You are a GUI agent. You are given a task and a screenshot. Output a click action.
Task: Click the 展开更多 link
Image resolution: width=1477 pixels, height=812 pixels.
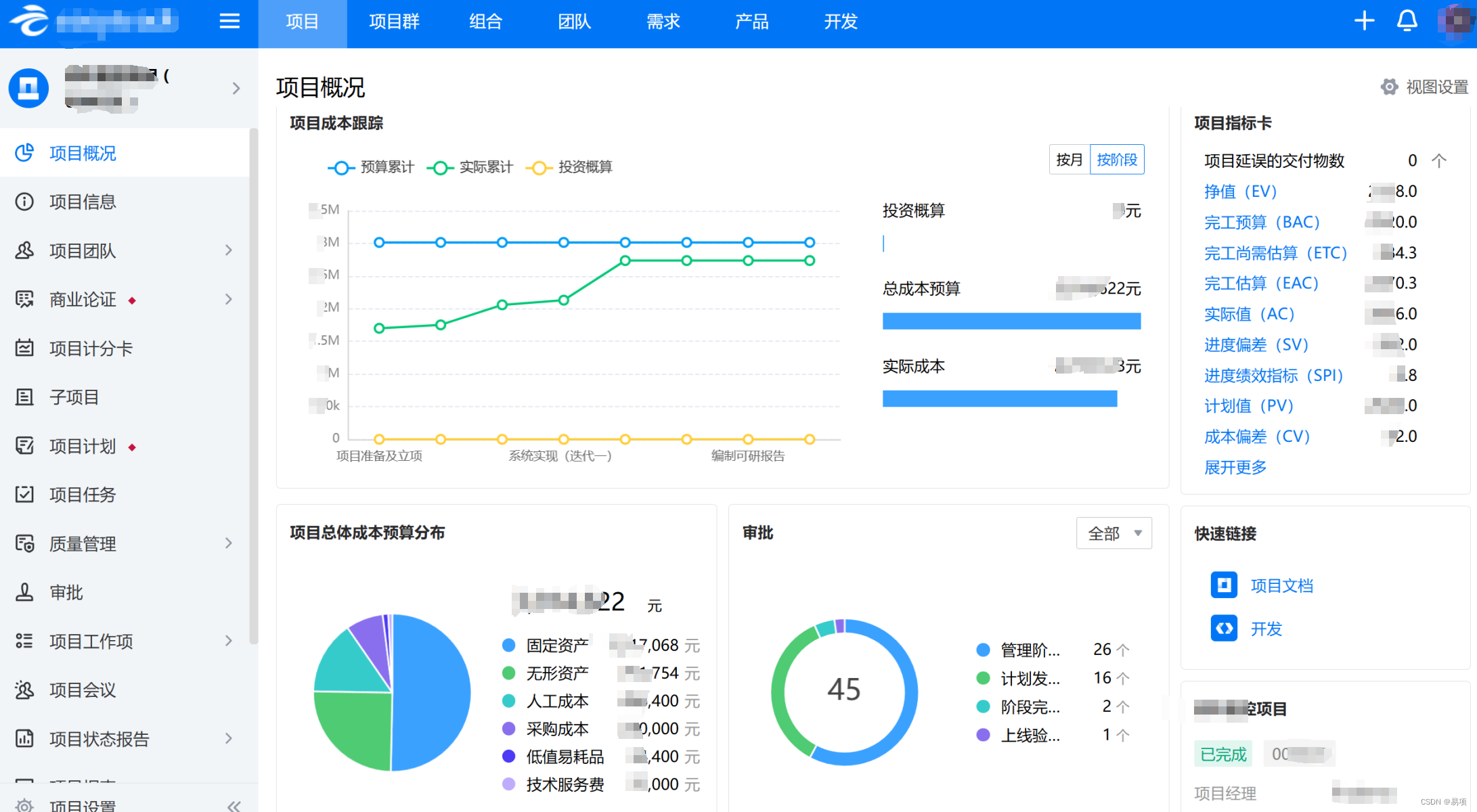coord(1235,467)
